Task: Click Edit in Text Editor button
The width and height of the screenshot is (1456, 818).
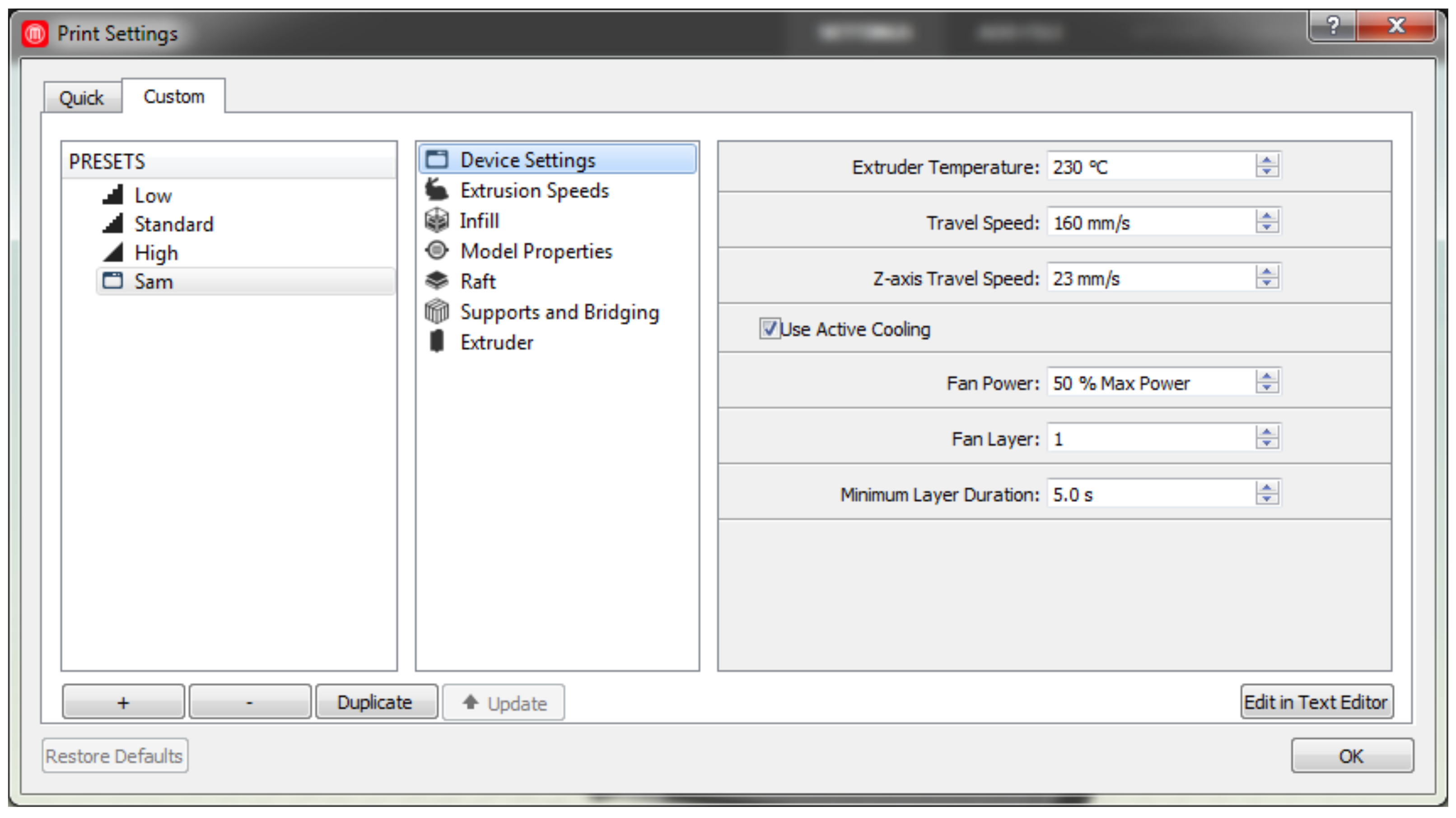Action: [x=1316, y=702]
